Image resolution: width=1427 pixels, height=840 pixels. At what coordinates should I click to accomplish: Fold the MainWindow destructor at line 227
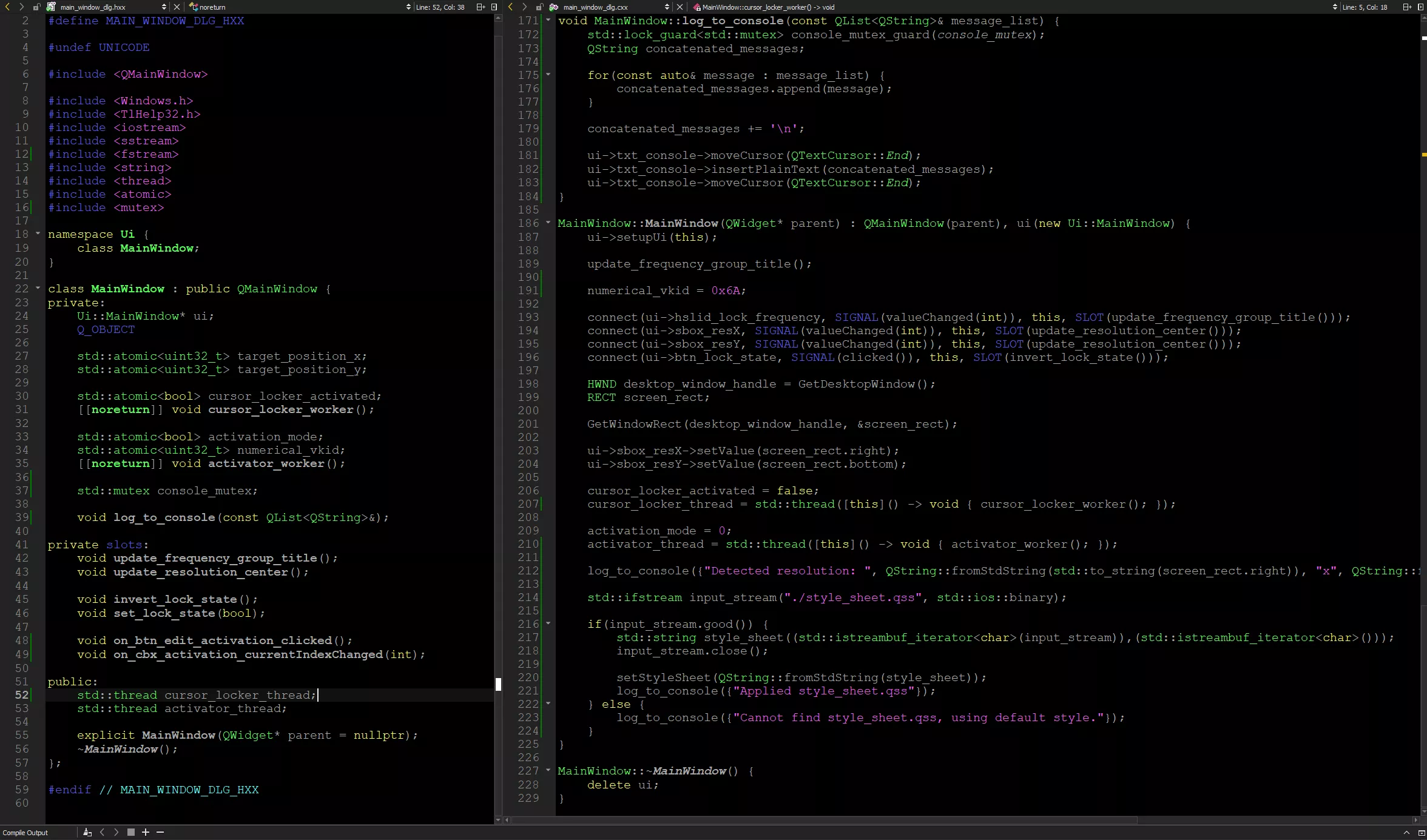tap(548, 770)
